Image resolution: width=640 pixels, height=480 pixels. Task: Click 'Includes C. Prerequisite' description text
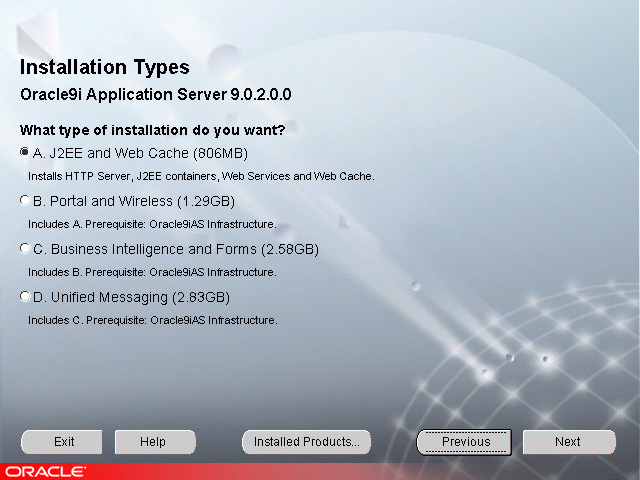pyautogui.click(x=153, y=320)
